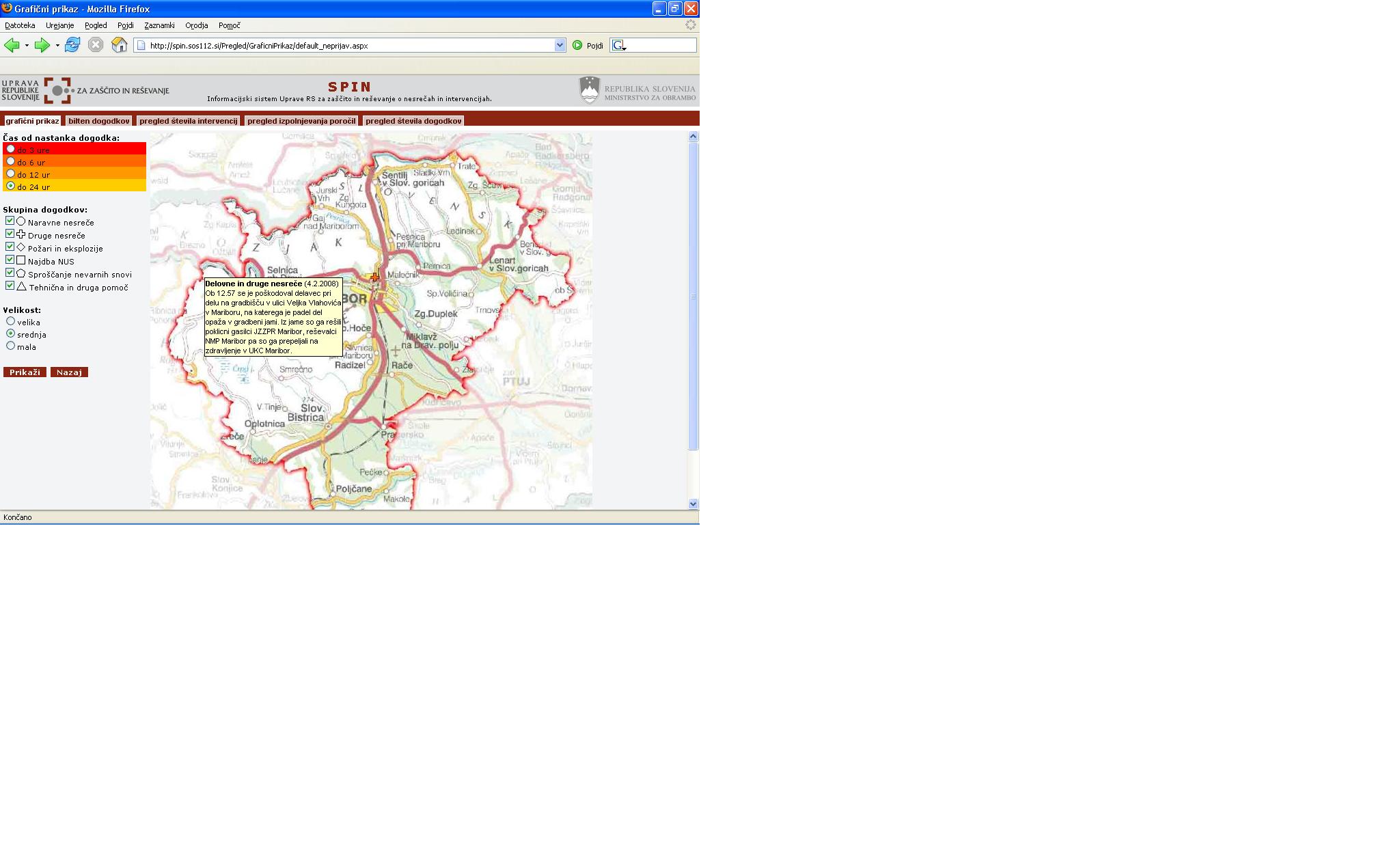This screenshot has height=850, width=1400.
Task: Open the Forward button history dropdown arrow
Action: click(57, 46)
